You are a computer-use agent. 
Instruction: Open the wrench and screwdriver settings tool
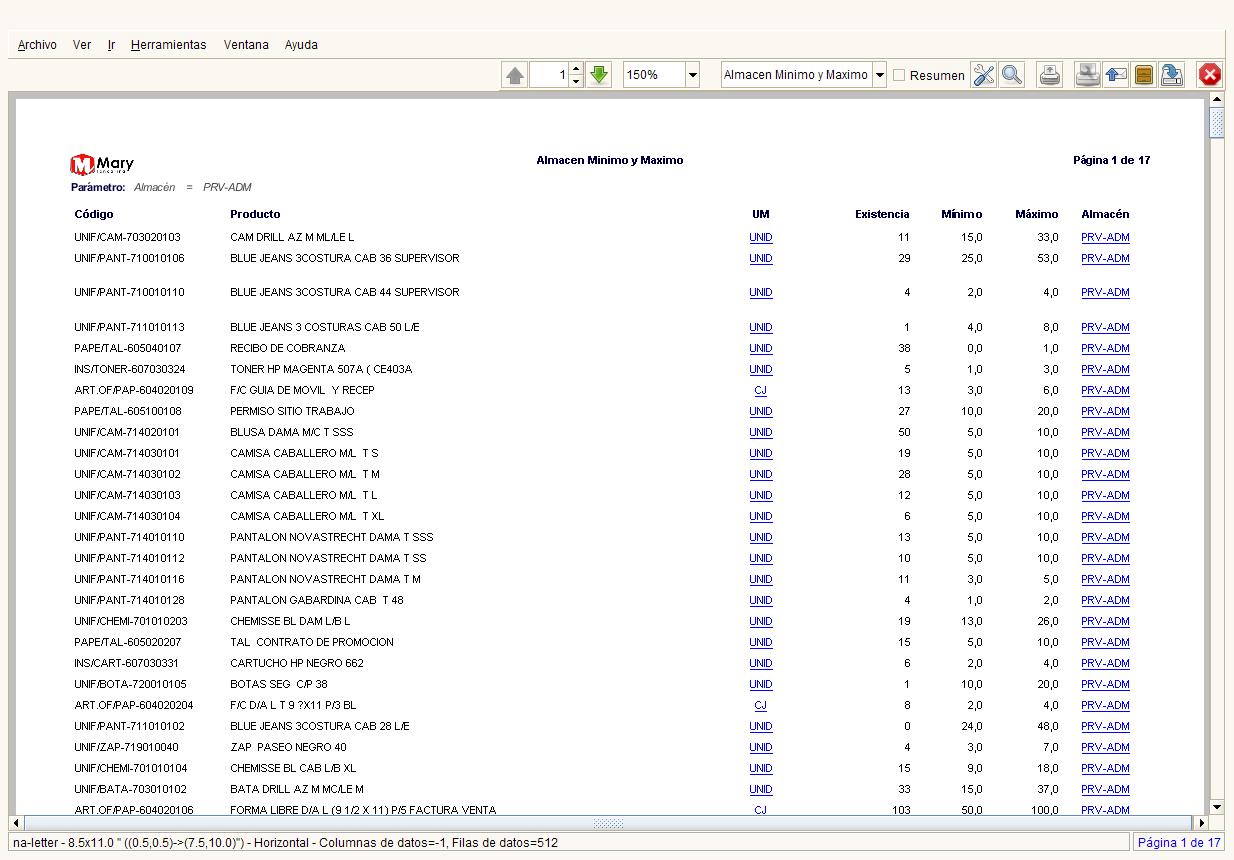point(984,75)
